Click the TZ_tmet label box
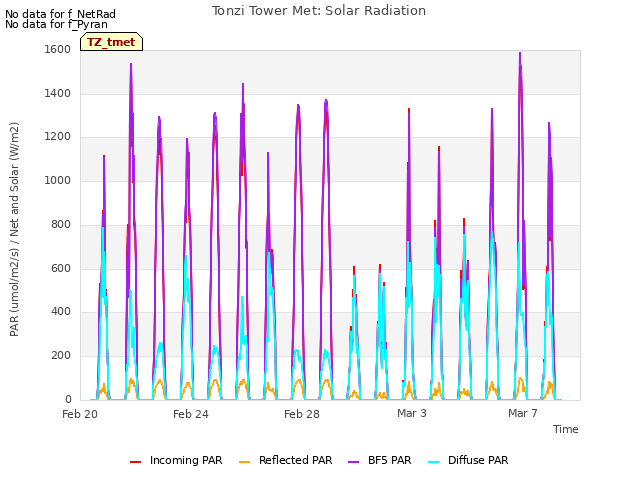The width and height of the screenshot is (640, 480). (111, 42)
